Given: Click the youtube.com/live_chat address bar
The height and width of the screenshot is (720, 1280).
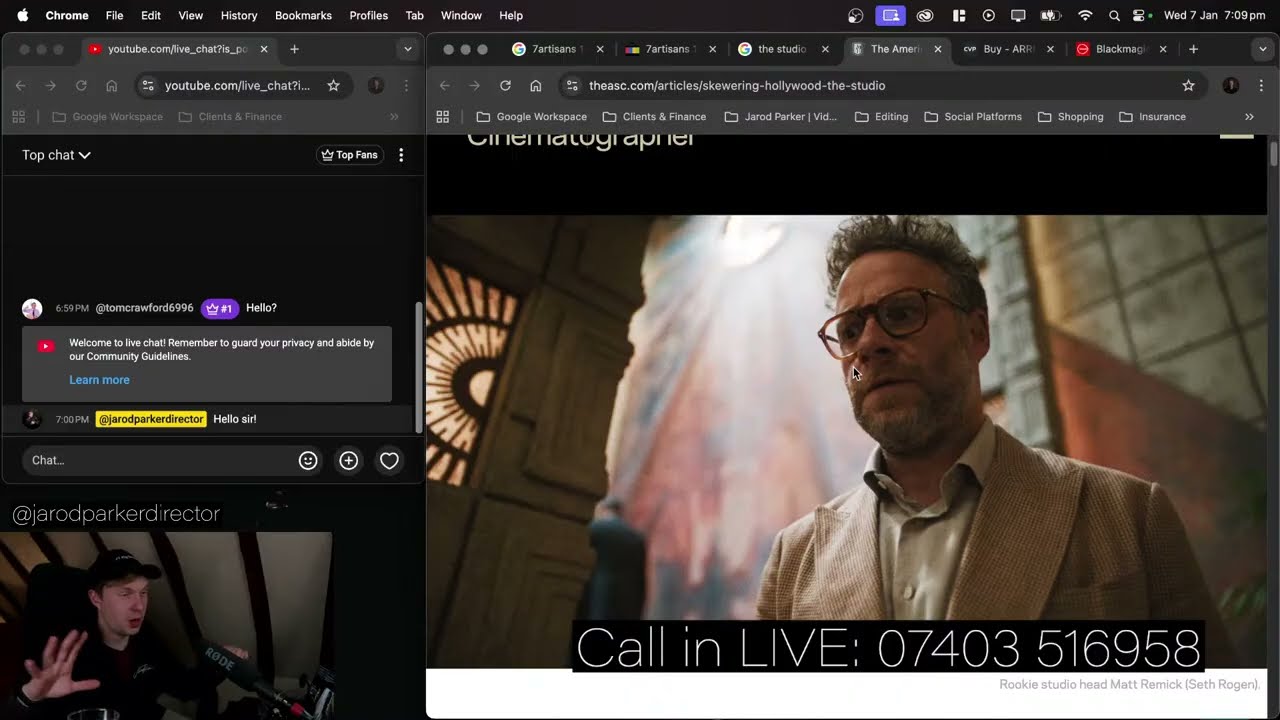Looking at the screenshot, I should coord(237,86).
